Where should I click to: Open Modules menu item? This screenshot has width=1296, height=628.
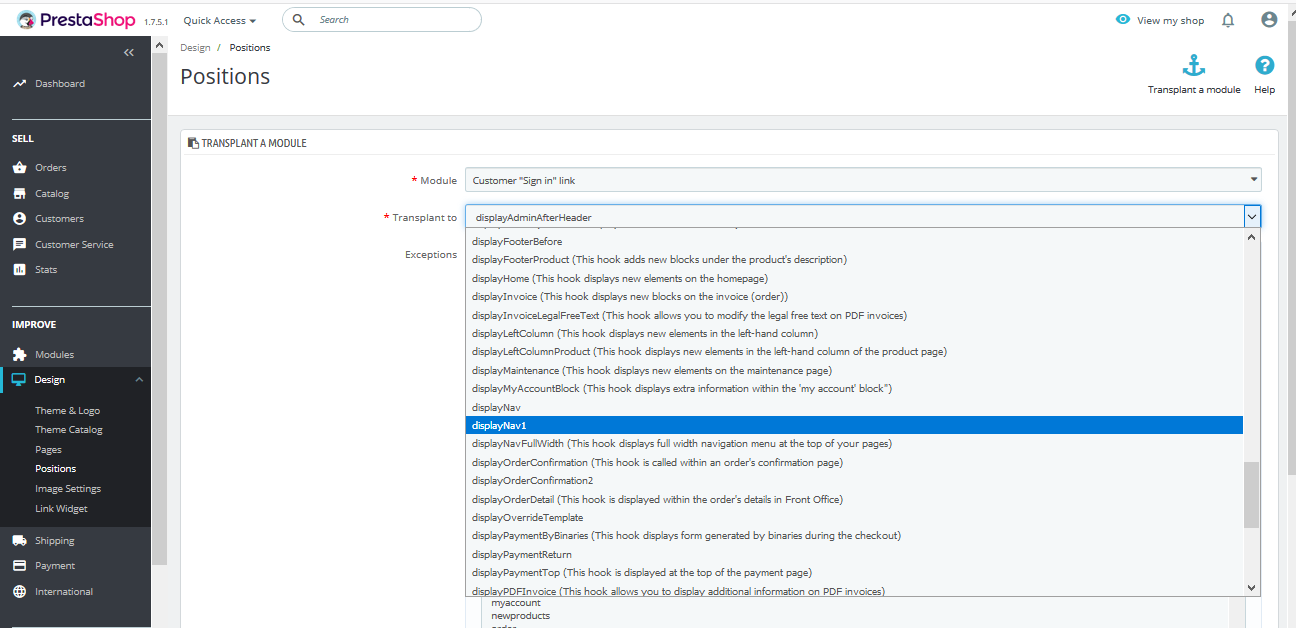[x=54, y=355]
